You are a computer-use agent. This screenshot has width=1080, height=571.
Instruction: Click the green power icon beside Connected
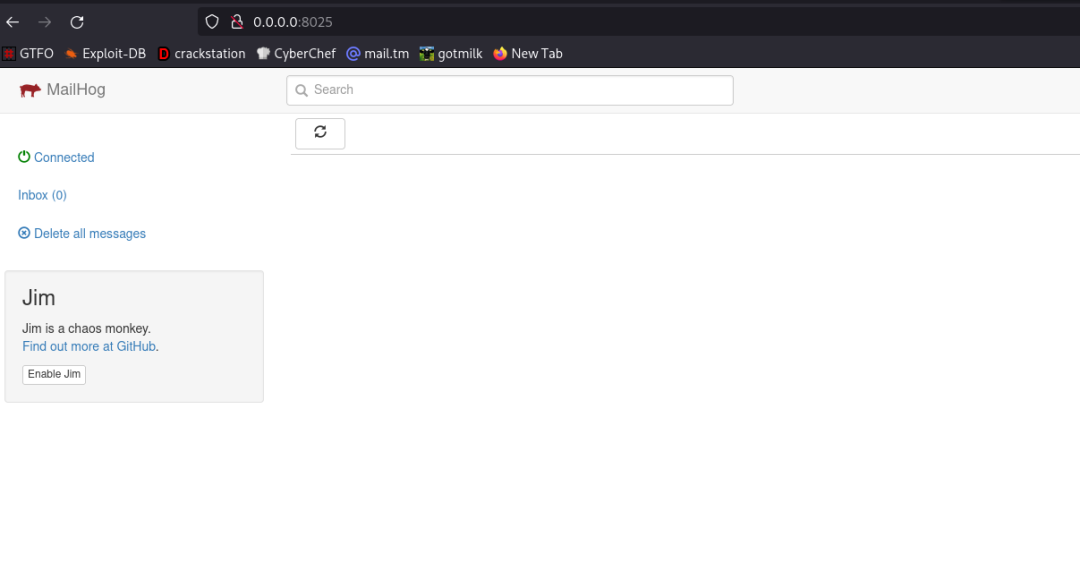[x=24, y=156]
